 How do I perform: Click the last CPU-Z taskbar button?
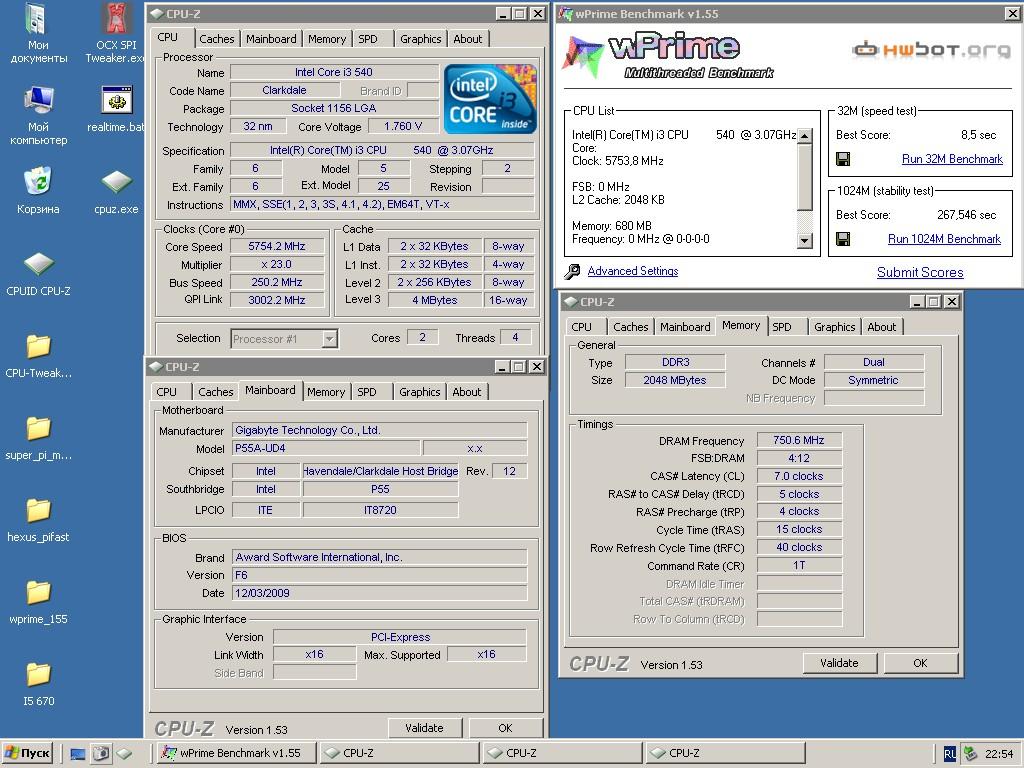tap(725, 753)
